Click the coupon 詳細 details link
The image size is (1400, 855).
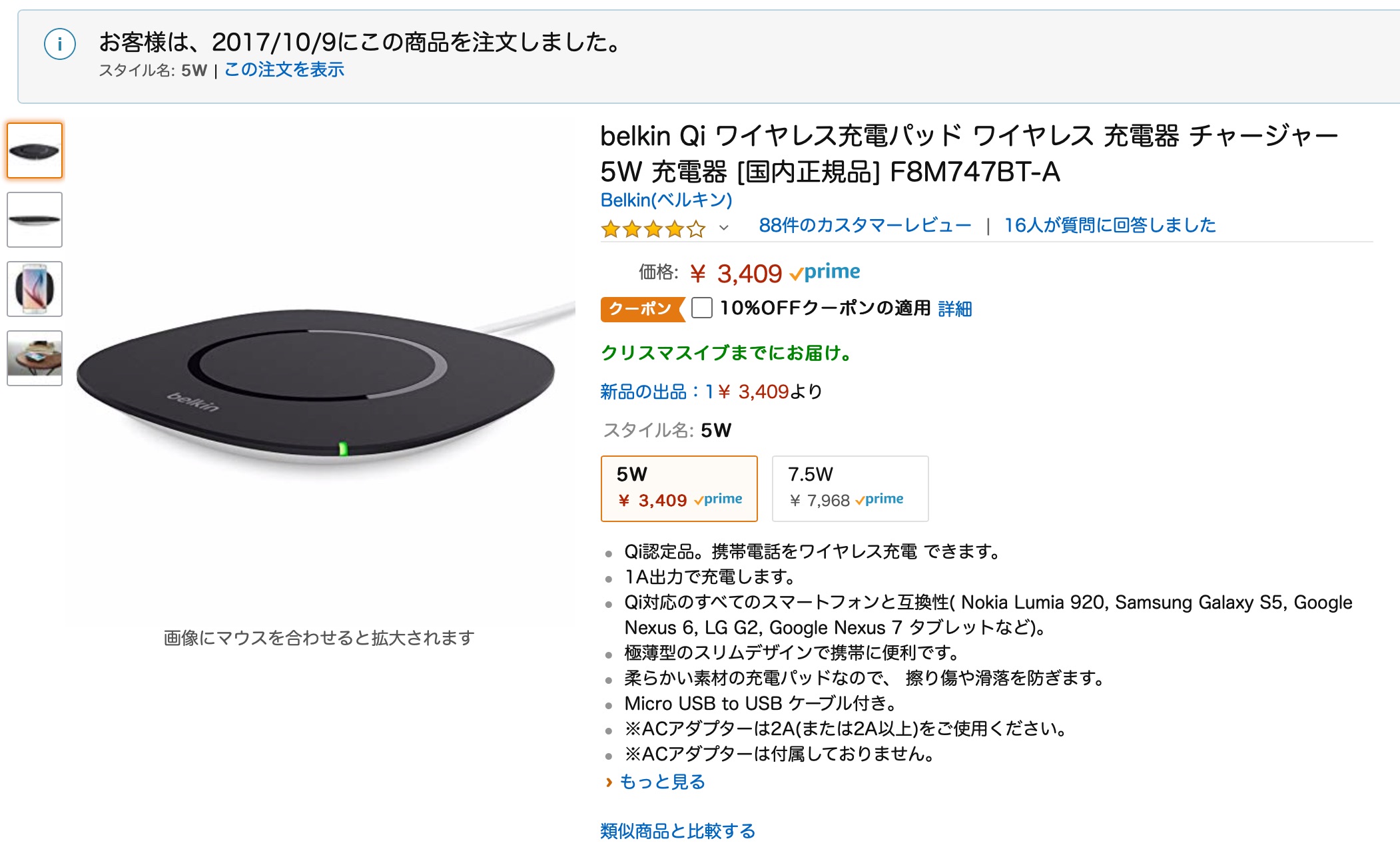pyautogui.click(x=954, y=309)
